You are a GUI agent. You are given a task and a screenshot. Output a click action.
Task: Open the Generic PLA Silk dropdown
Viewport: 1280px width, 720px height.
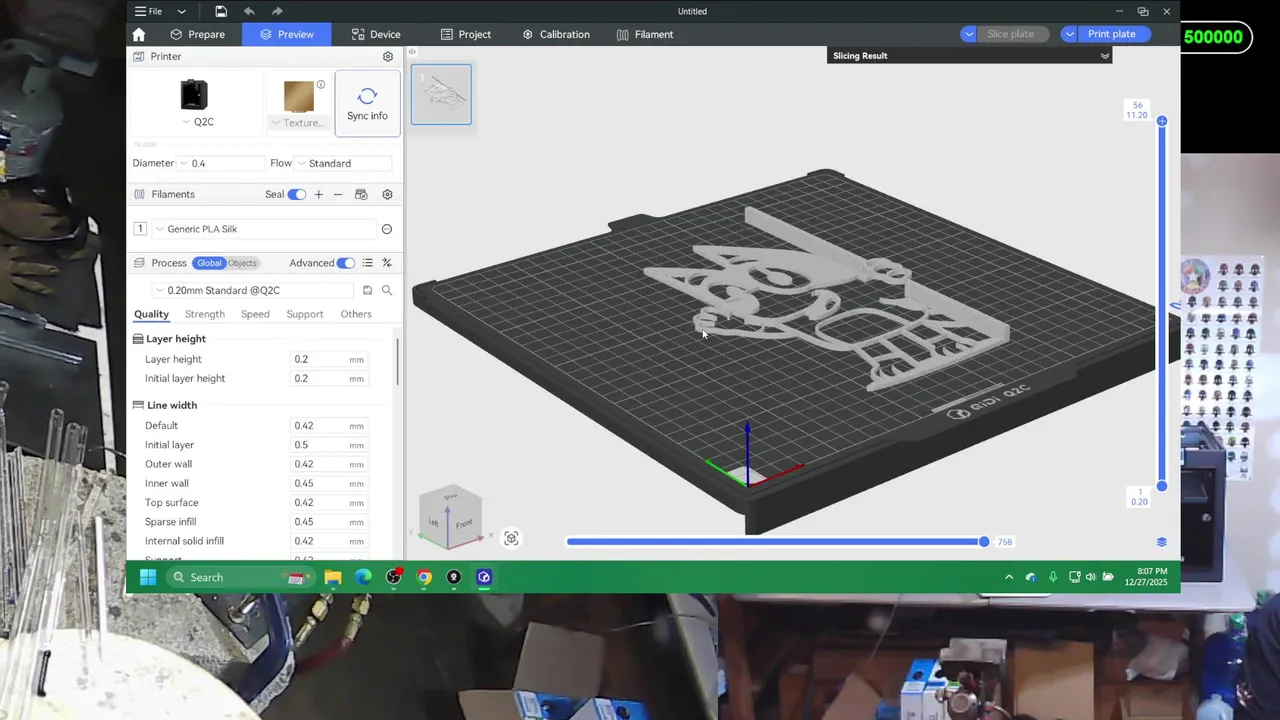264,229
